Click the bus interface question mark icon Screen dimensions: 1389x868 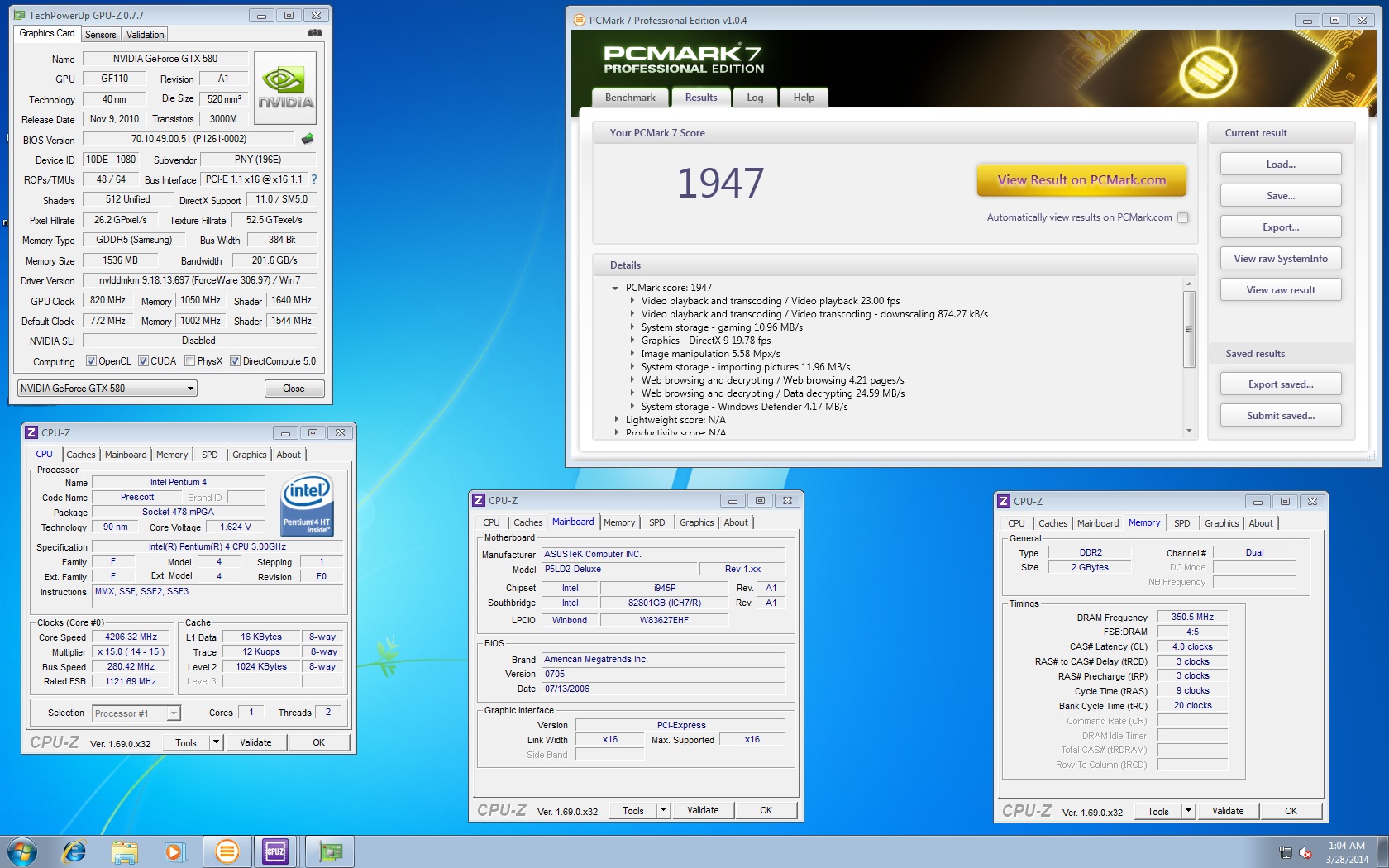[x=314, y=179]
